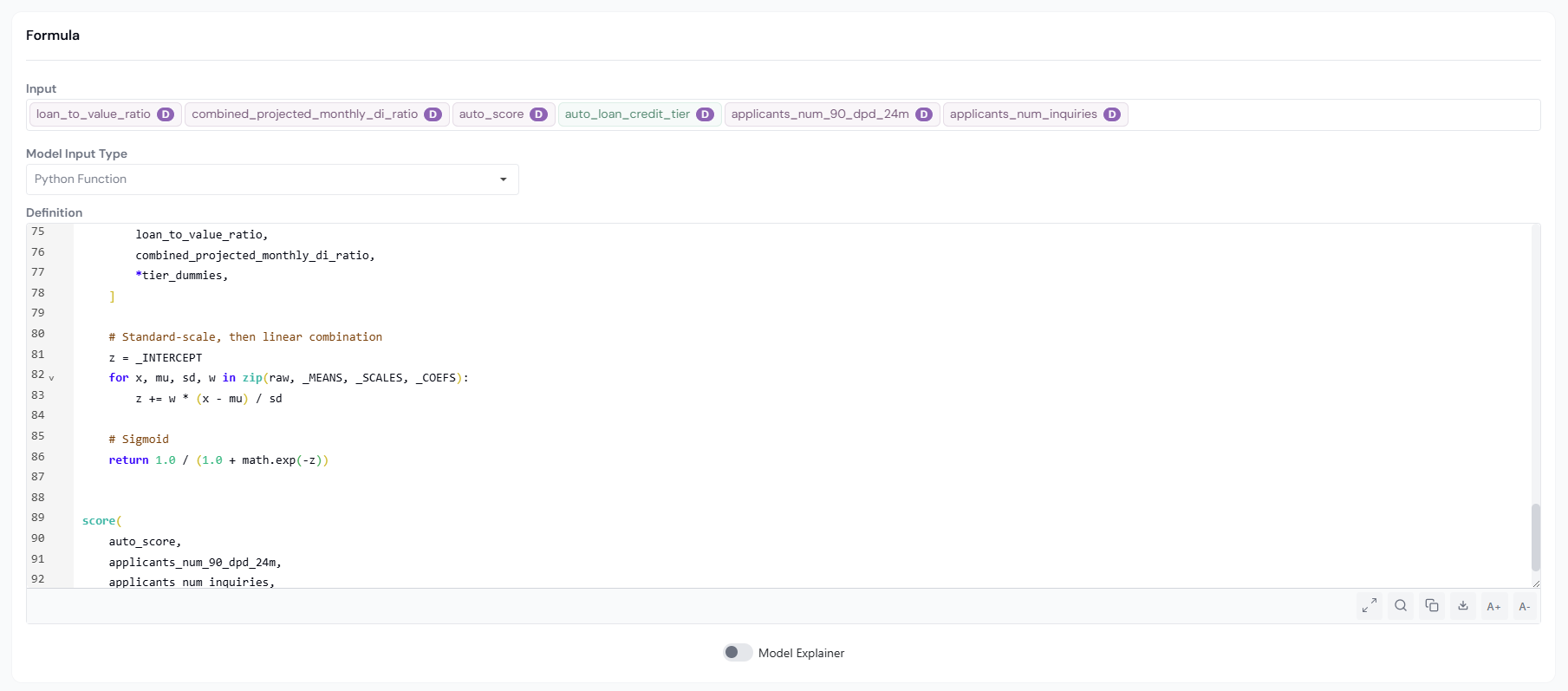1568x691 pixels.
Task: Select the auto_loan_credit_tier input tag
Action: click(x=640, y=114)
